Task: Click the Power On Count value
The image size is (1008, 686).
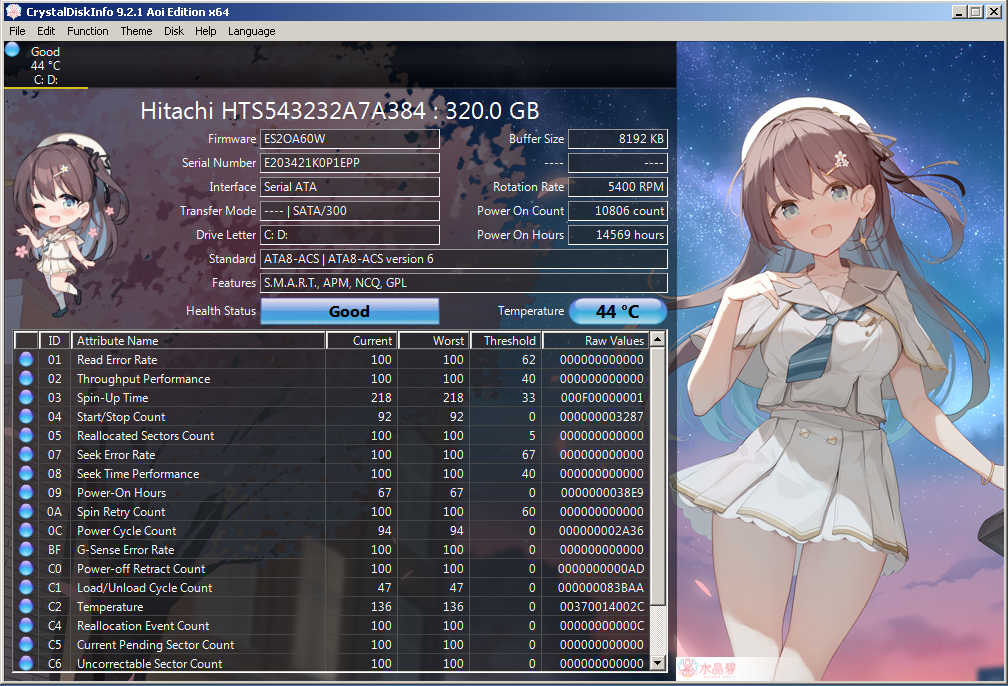Action: click(x=617, y=211)
